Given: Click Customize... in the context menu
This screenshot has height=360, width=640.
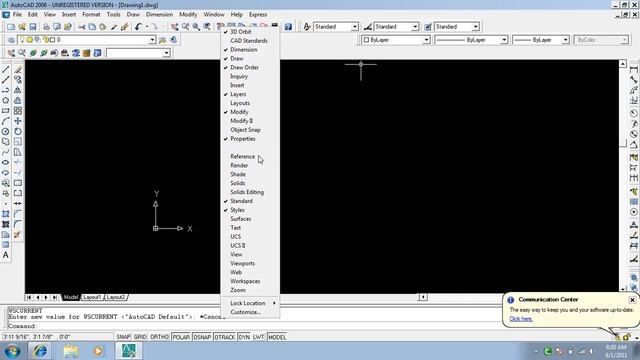Looking at the screenshot, I should pos(250,312).
